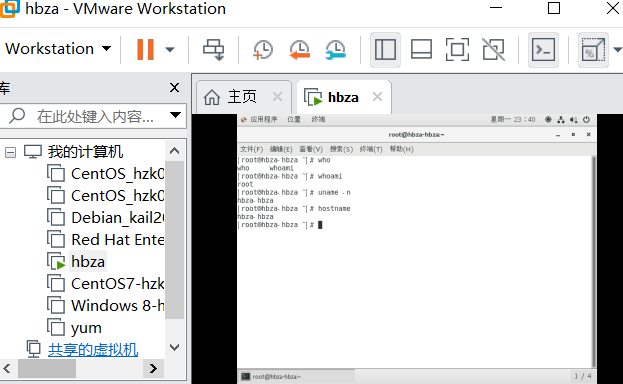
Task: Open snapshot manager wrench-clock icon
Action: (x=335, y=50)
